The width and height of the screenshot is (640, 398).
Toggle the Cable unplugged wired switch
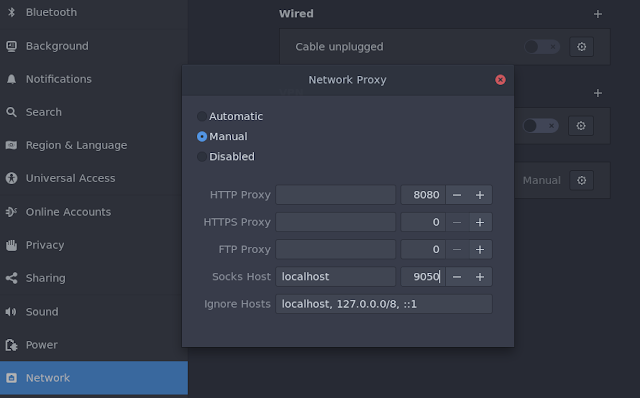tap(542, 47)
